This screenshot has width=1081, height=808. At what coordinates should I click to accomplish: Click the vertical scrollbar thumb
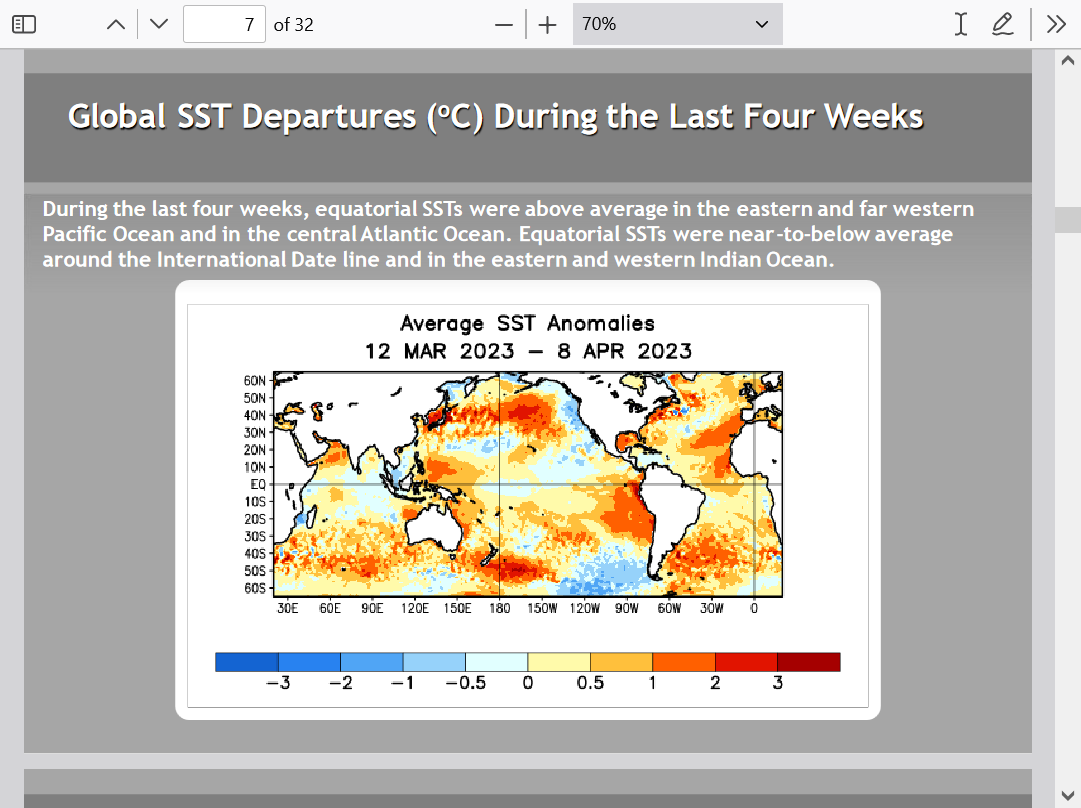pyautogui.click(x=1066, y=219)
